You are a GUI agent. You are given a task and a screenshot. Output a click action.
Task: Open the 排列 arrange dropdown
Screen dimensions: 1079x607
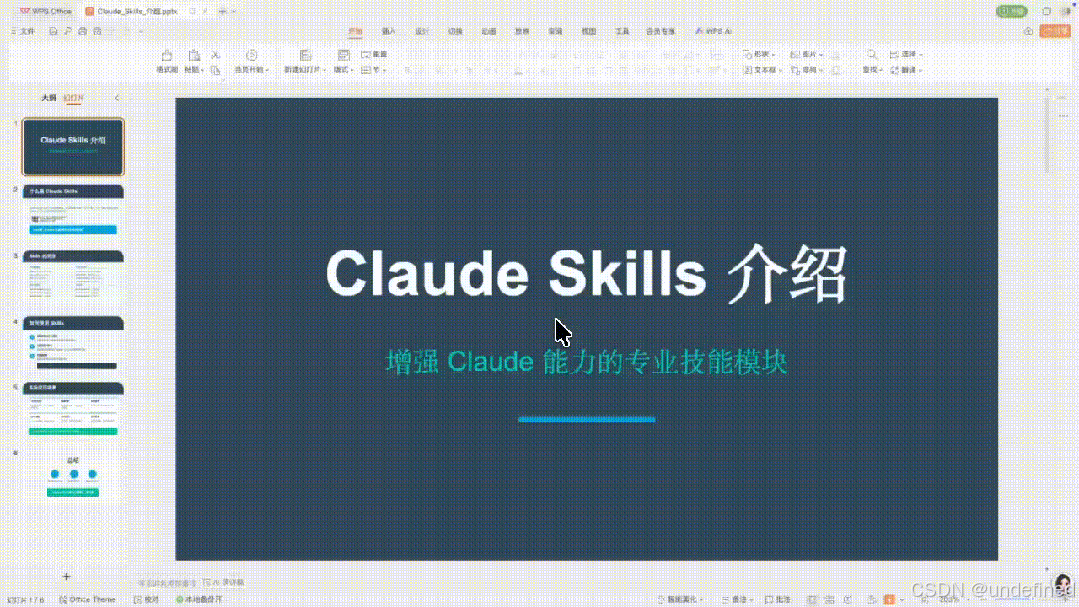click(807, 70)
